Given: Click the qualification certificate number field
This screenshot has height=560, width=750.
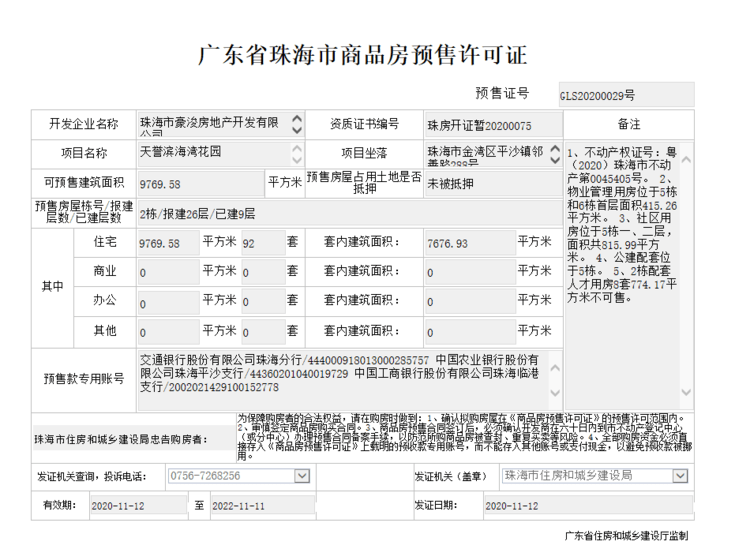Looking at the screenshot, I should click(x=491, y=125).
